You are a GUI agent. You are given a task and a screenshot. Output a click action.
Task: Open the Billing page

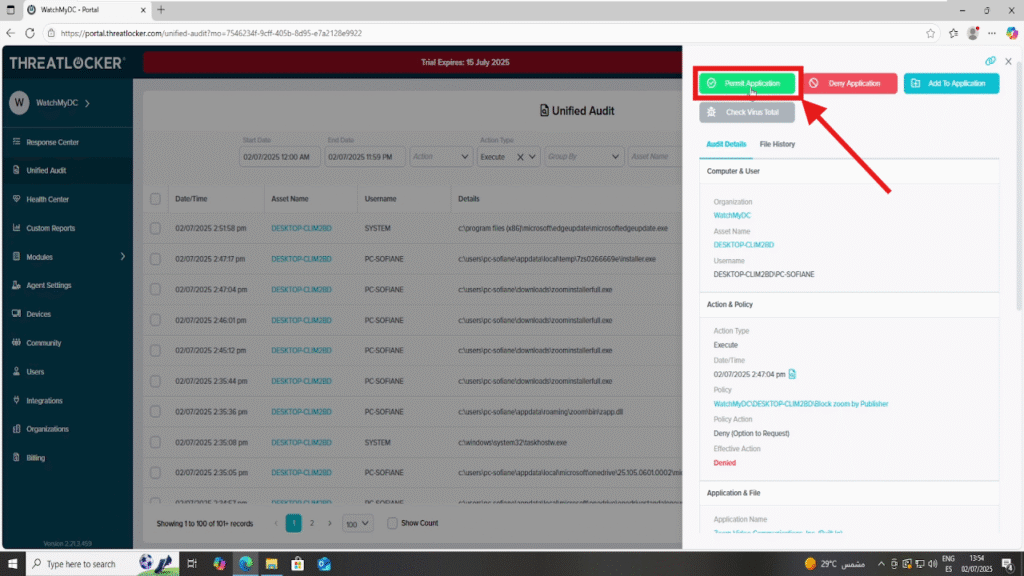(35, 458)
